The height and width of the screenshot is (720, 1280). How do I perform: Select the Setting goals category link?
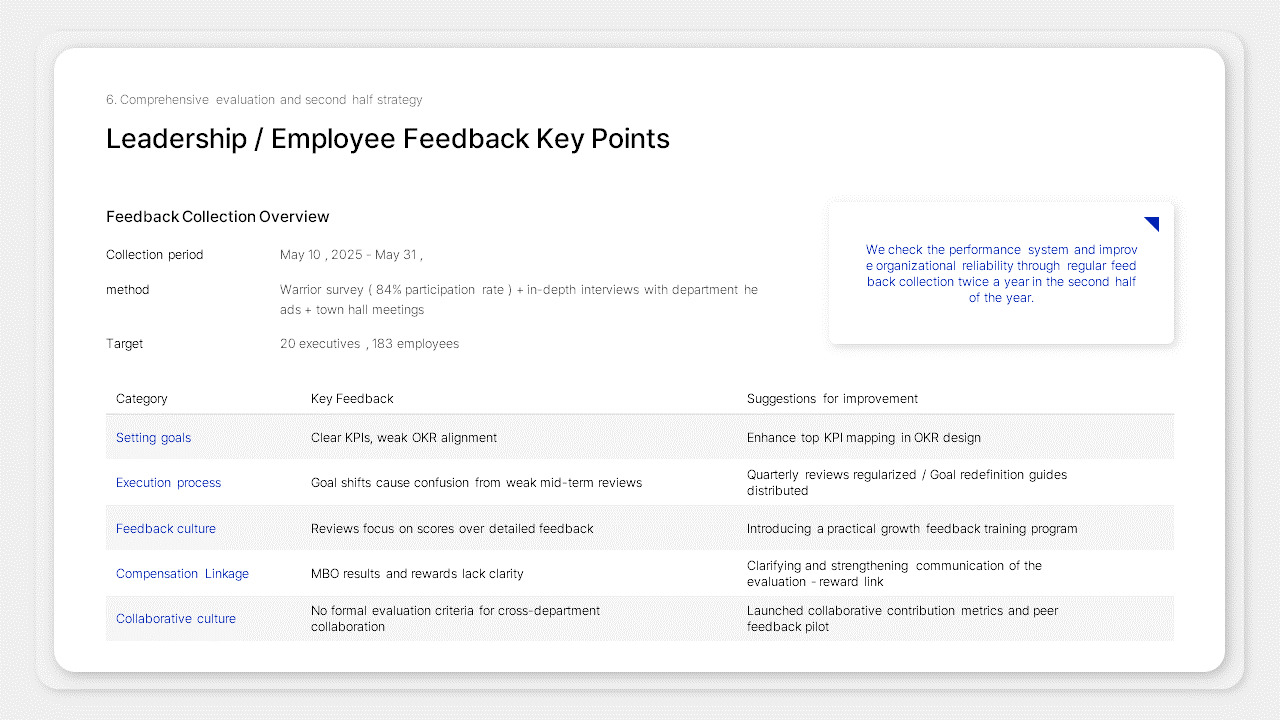[x=153, y=437]
